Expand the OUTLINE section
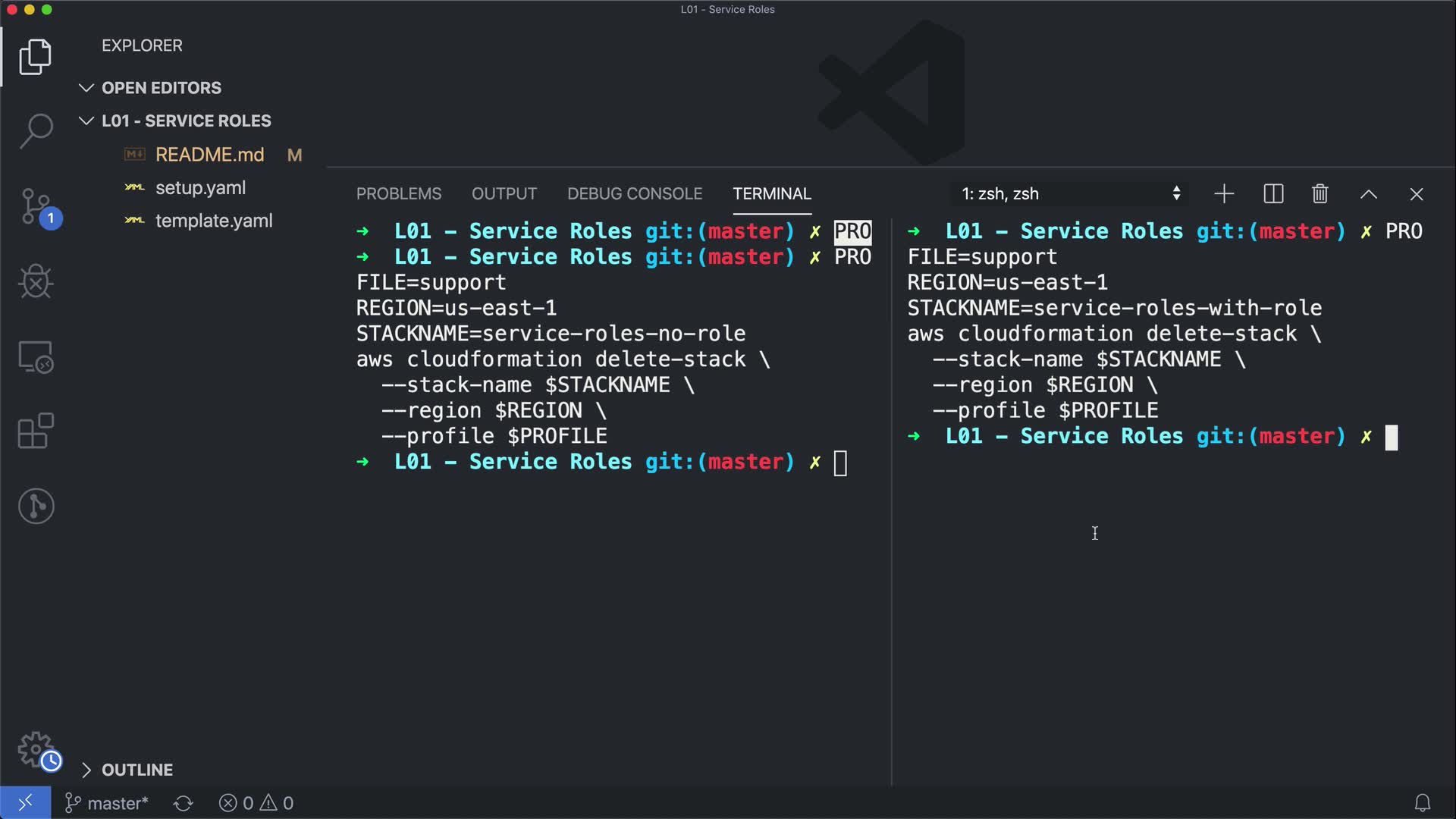Screen dimensions: 1456x819 [137, 770]
